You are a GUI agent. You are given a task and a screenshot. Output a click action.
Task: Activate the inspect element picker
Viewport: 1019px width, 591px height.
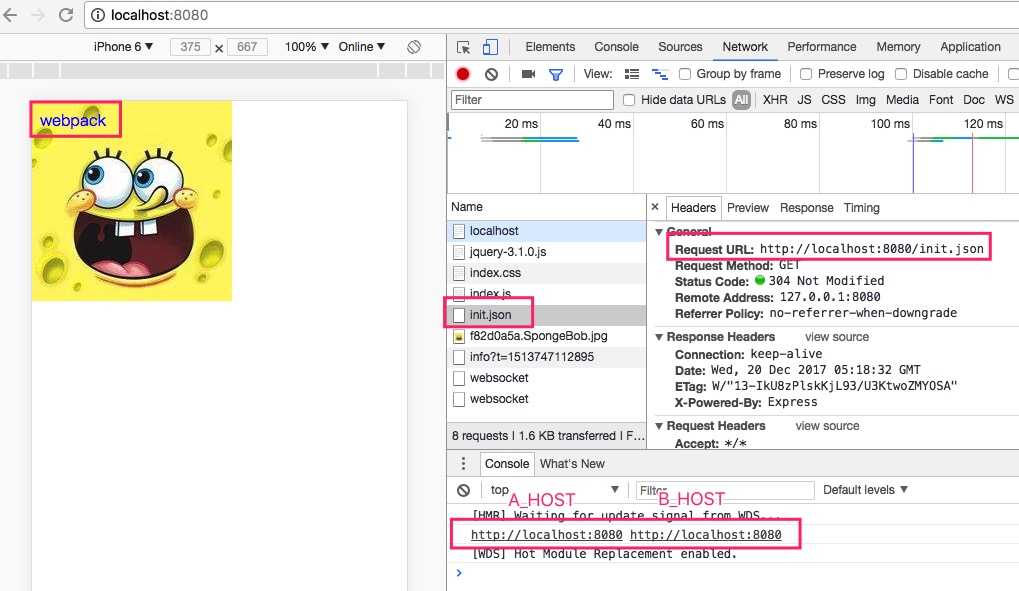(x=463, y=47)
